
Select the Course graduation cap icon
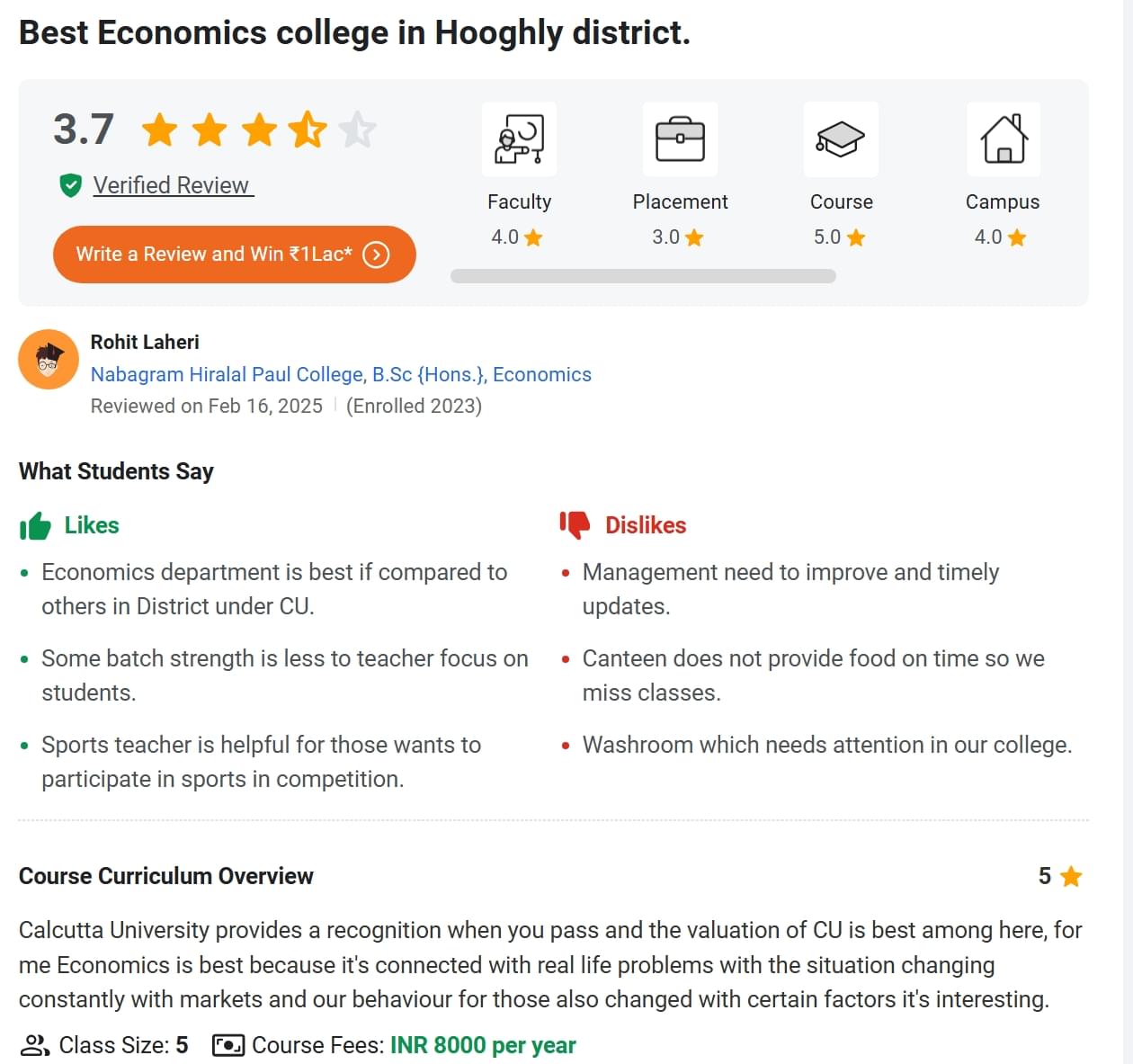click(x=841, y=139)
